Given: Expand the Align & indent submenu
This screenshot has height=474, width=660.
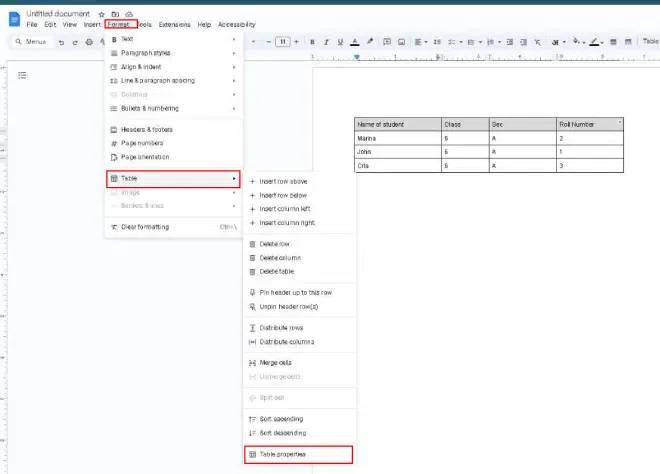Looking at the screenshot, I should (x=173, y=67).
